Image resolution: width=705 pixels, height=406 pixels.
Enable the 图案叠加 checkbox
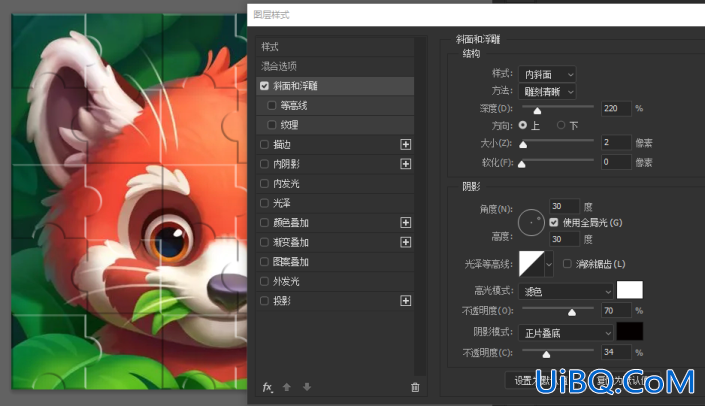[264, 262]
